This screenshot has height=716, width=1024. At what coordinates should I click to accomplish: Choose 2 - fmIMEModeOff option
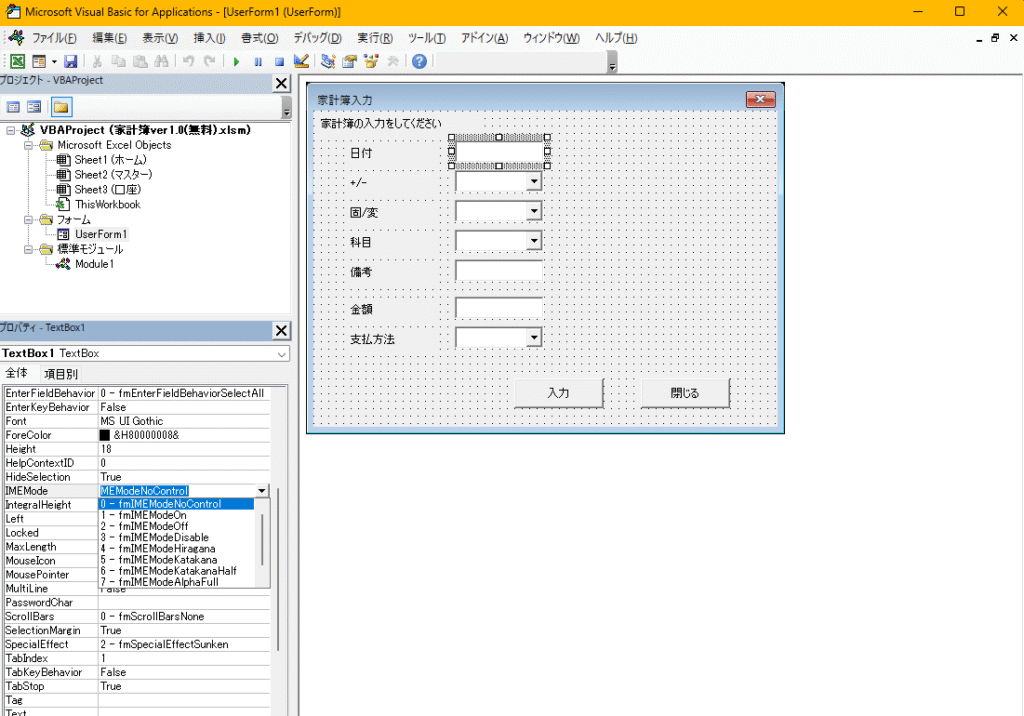[176, 526]
